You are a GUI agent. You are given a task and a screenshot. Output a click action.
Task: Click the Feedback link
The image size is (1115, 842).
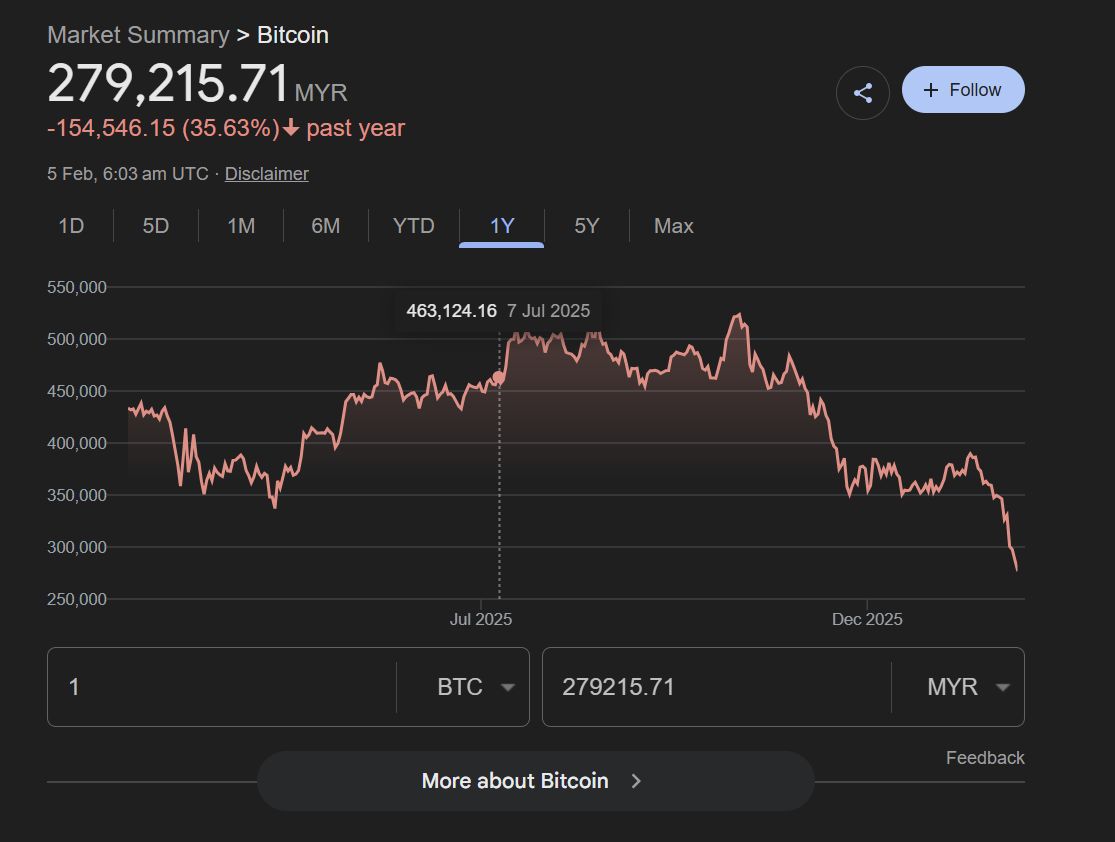pyautogui.click(x=985, y=758)
